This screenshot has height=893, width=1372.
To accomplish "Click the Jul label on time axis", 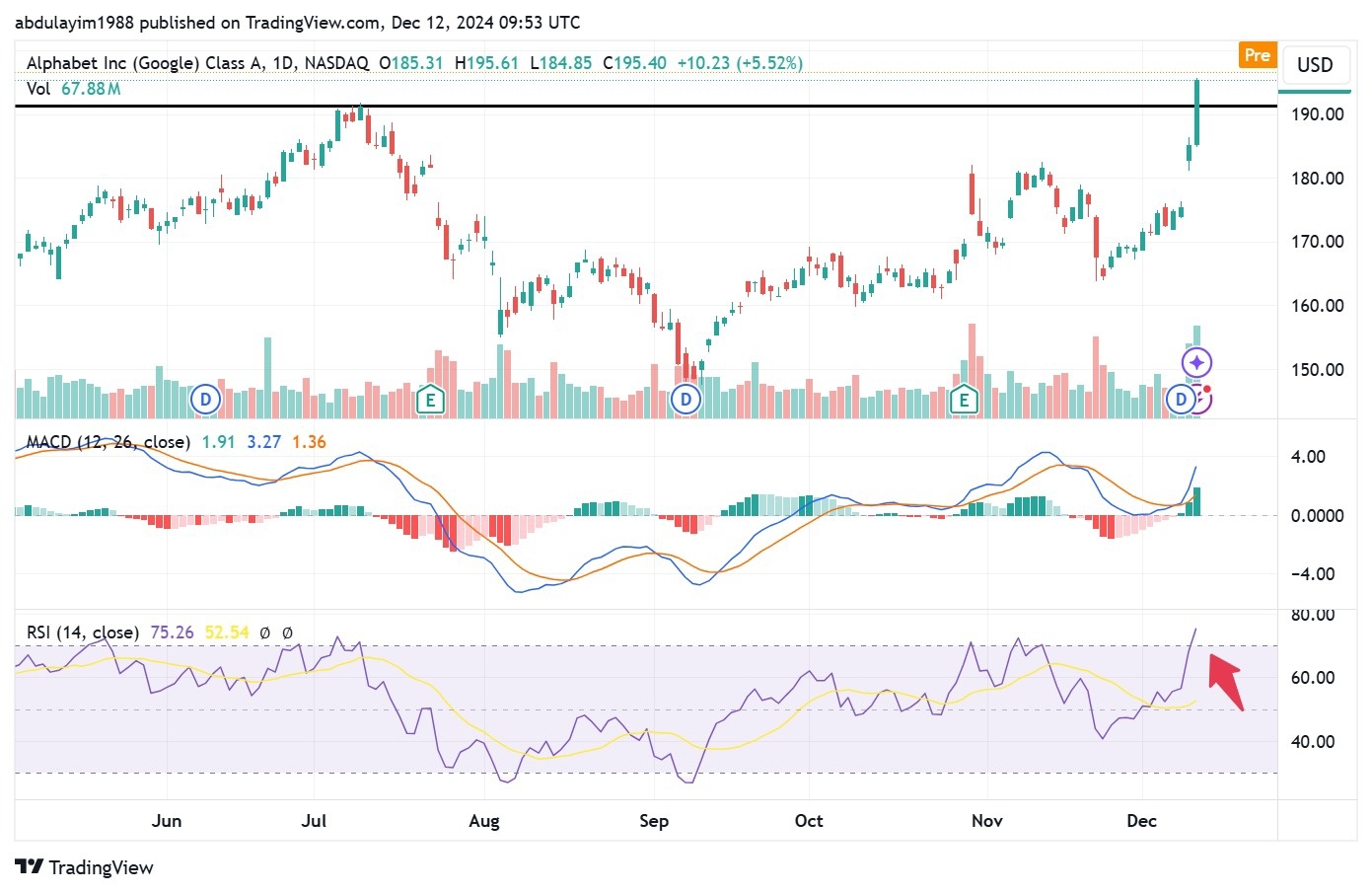I will point(314,821).
